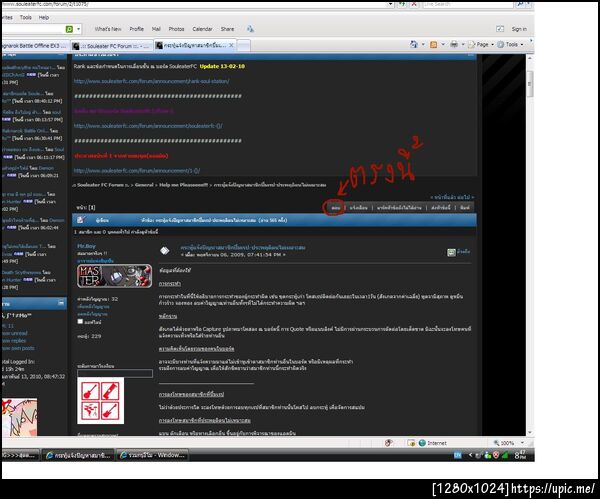Click the Internet zone globe icon
The height and width of the screenshot is (499, 600).
click(422, 443)
